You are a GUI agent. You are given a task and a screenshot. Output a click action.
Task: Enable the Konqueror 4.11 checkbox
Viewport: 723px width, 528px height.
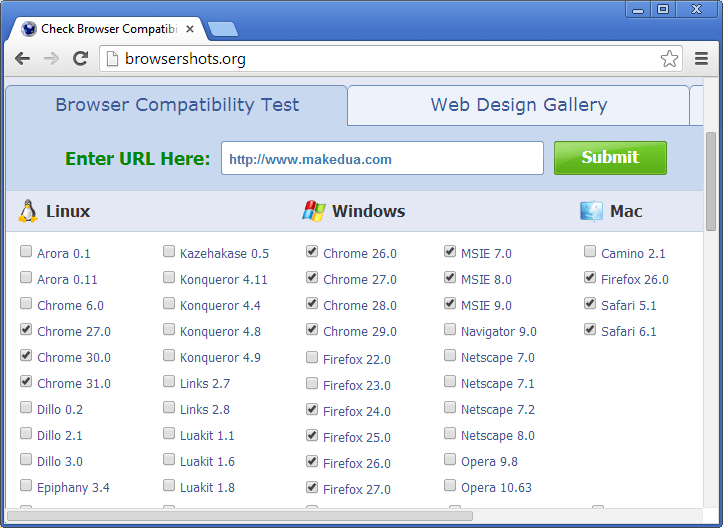click(x=169, y=277)
